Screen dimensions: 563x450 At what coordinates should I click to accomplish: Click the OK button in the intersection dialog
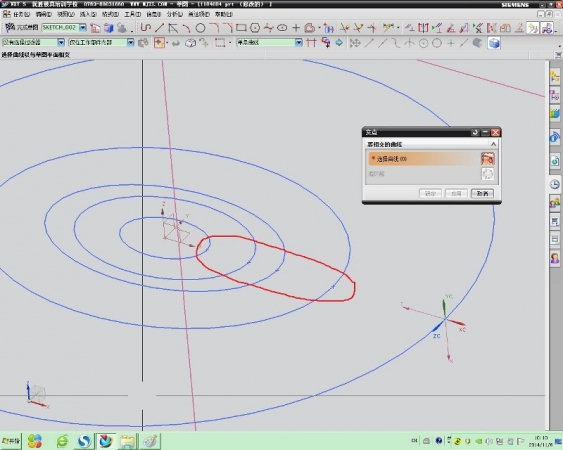click(x=430, y=194)
